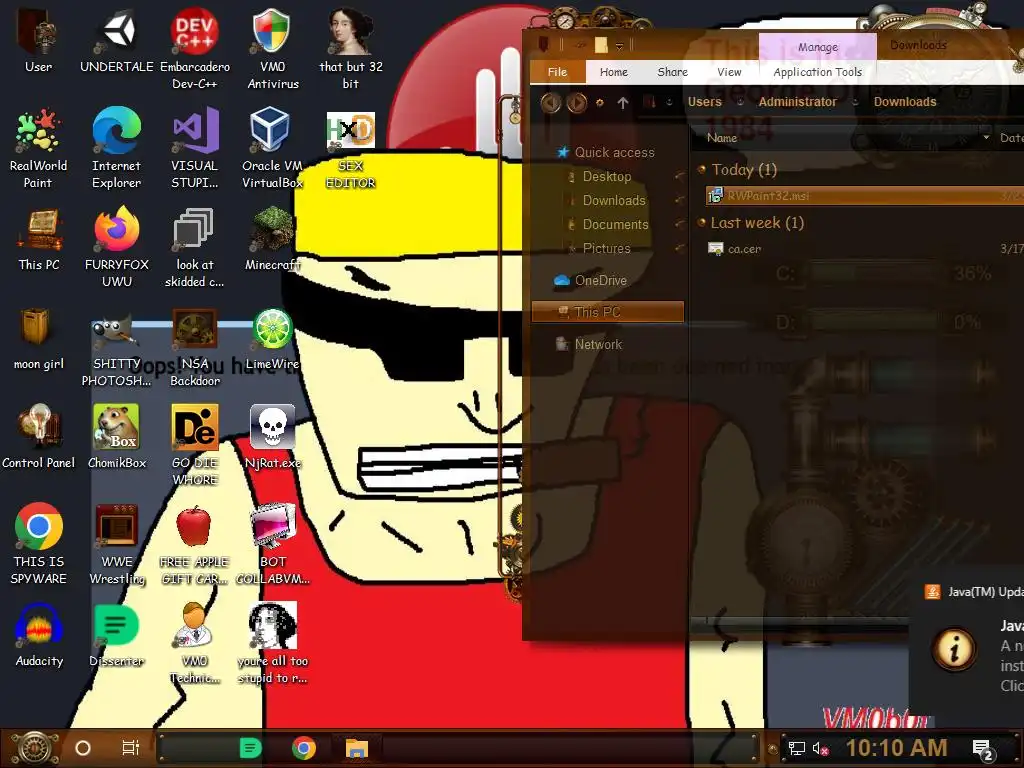
Task: Open Oracle VM VirtualBox icon
Action: 273,148
